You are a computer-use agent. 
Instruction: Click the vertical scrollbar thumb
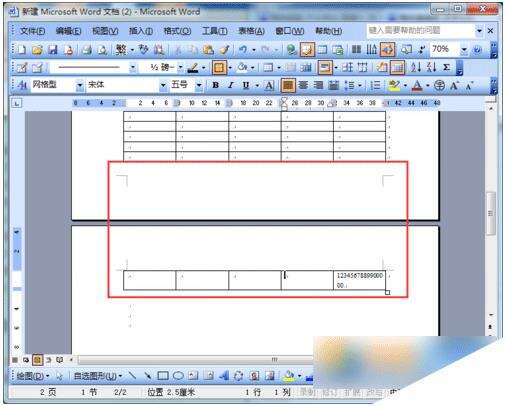click(x=490, y=213)
